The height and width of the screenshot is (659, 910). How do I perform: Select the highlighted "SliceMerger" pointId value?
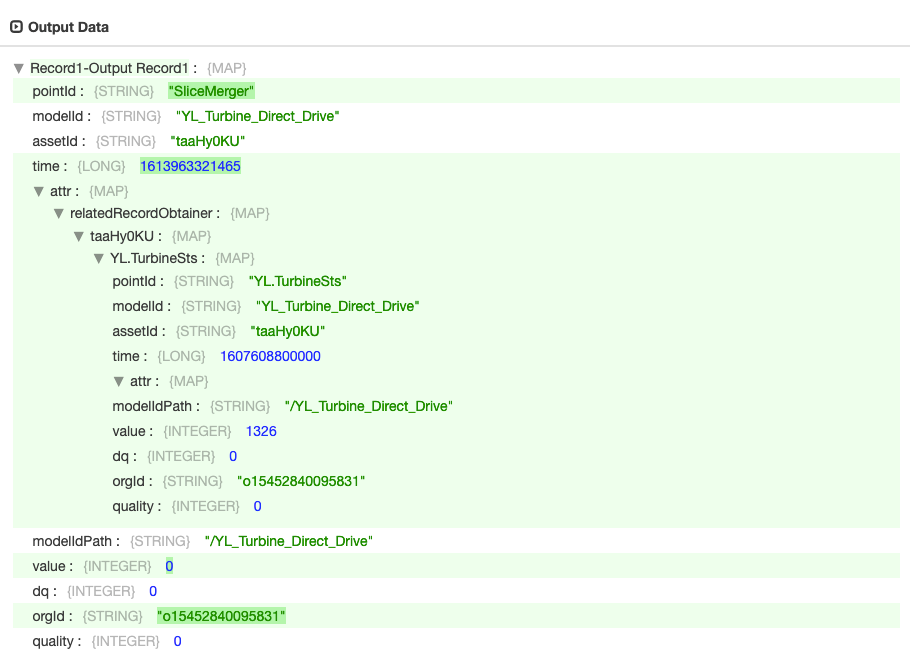(211, 91)
